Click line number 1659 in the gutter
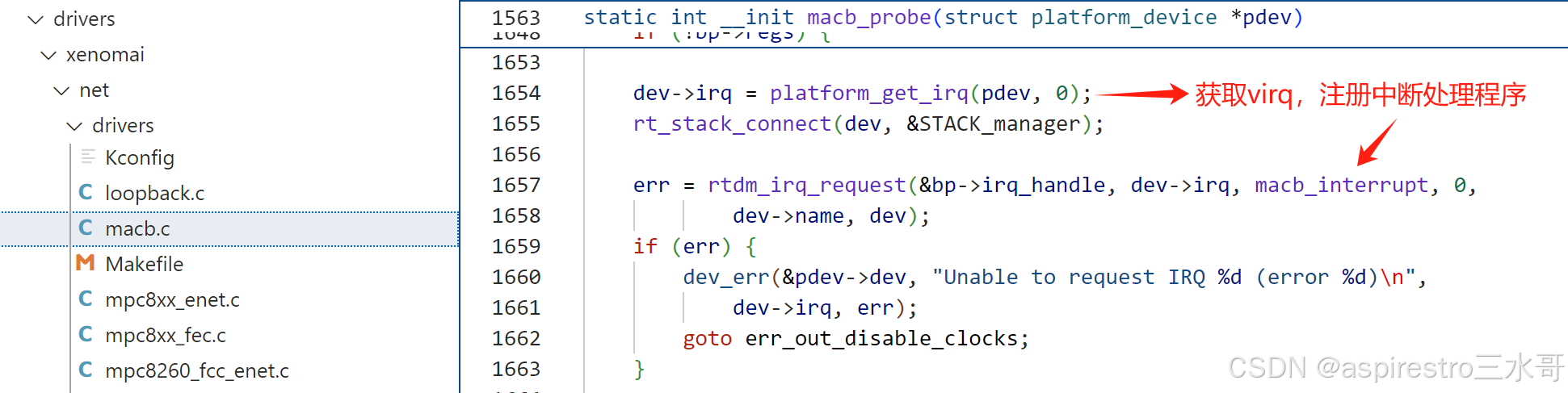1568x393 pixels. [x=516, y=247]
